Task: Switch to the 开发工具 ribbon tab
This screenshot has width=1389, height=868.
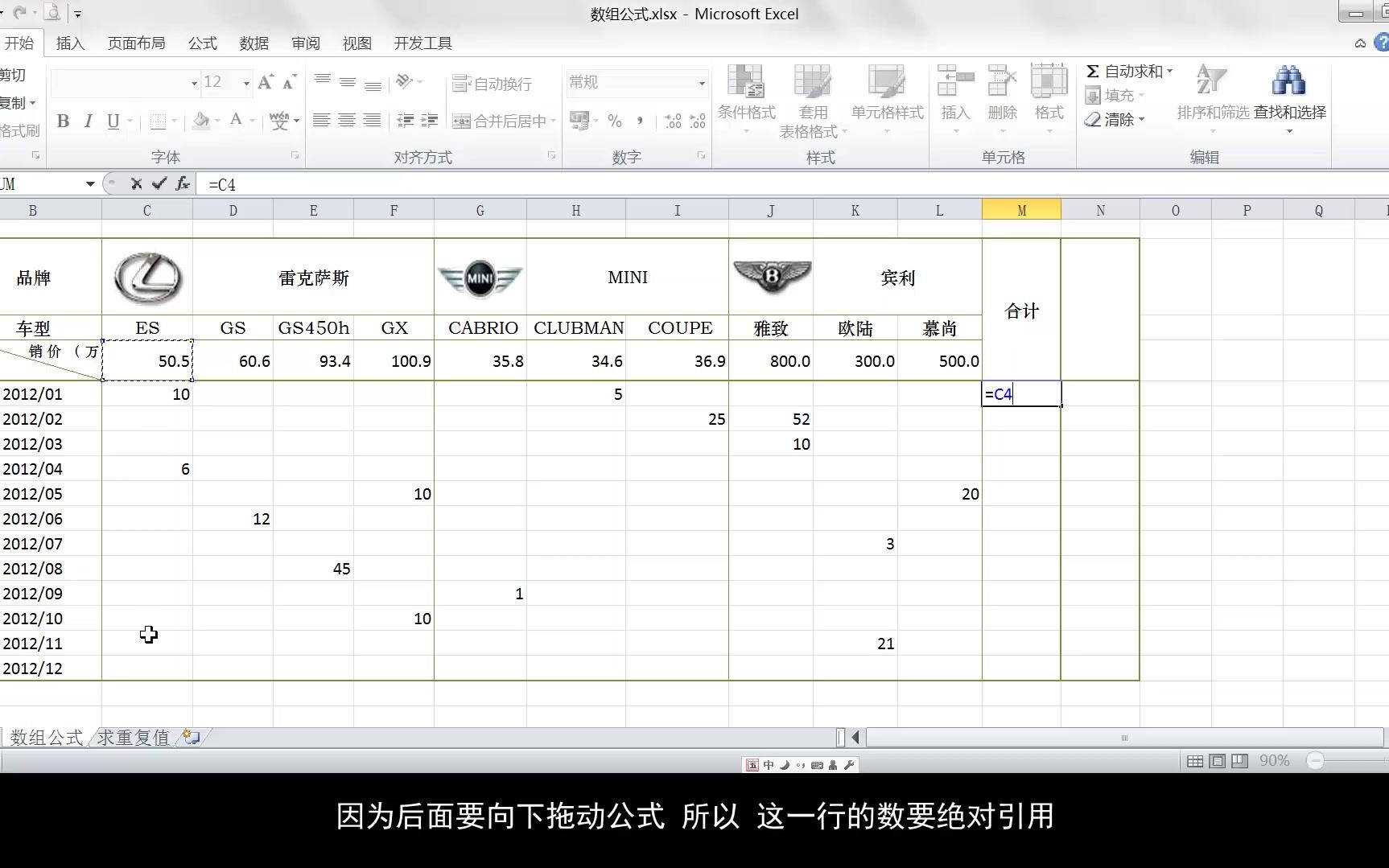Action: 422,43
